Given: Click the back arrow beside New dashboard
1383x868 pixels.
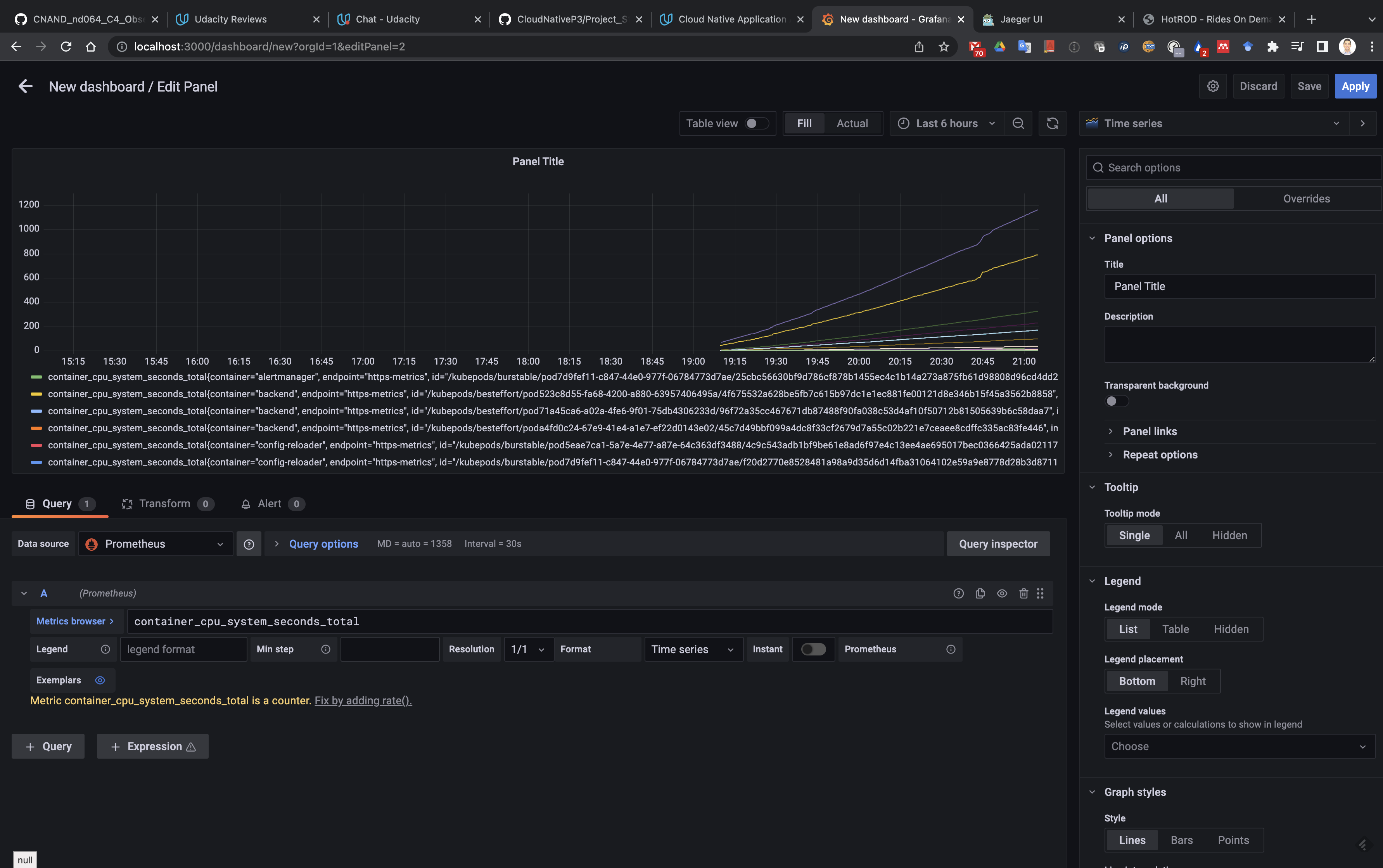Looking at the screenshot, I should [x=25, y=87].
